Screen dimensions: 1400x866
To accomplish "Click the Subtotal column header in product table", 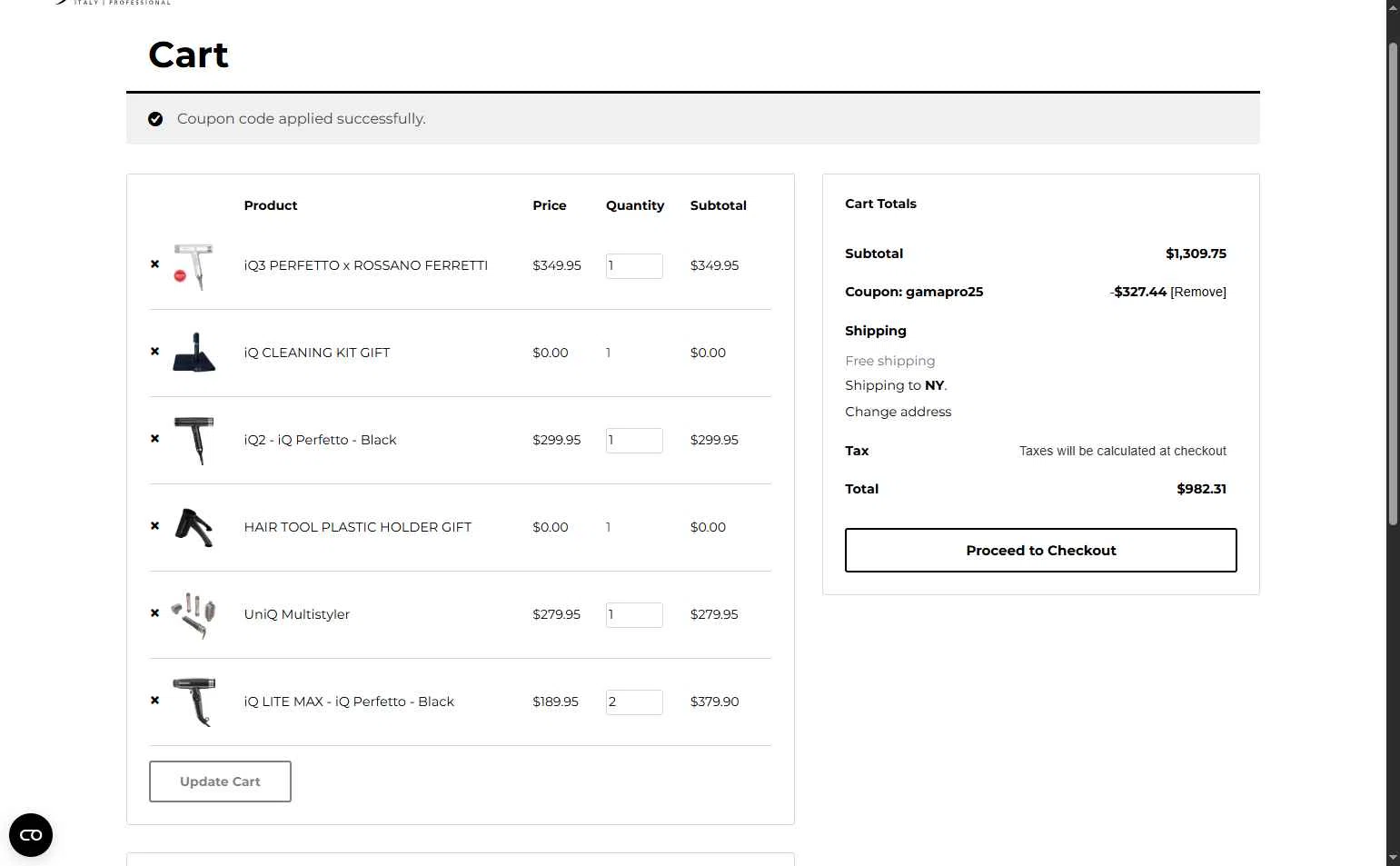I will pyautogui.click(x=719, y=205).
